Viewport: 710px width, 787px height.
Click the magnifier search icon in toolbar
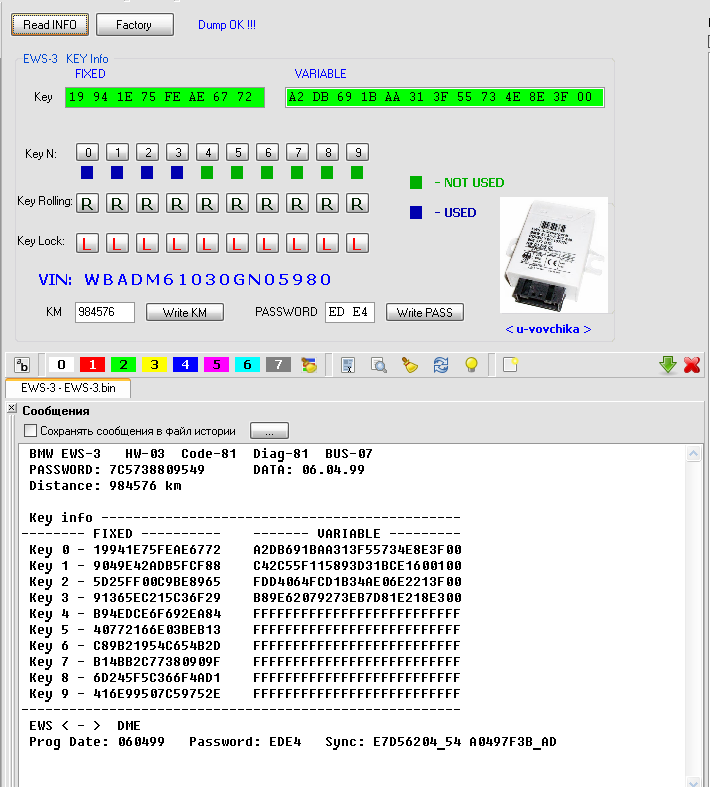378,365
